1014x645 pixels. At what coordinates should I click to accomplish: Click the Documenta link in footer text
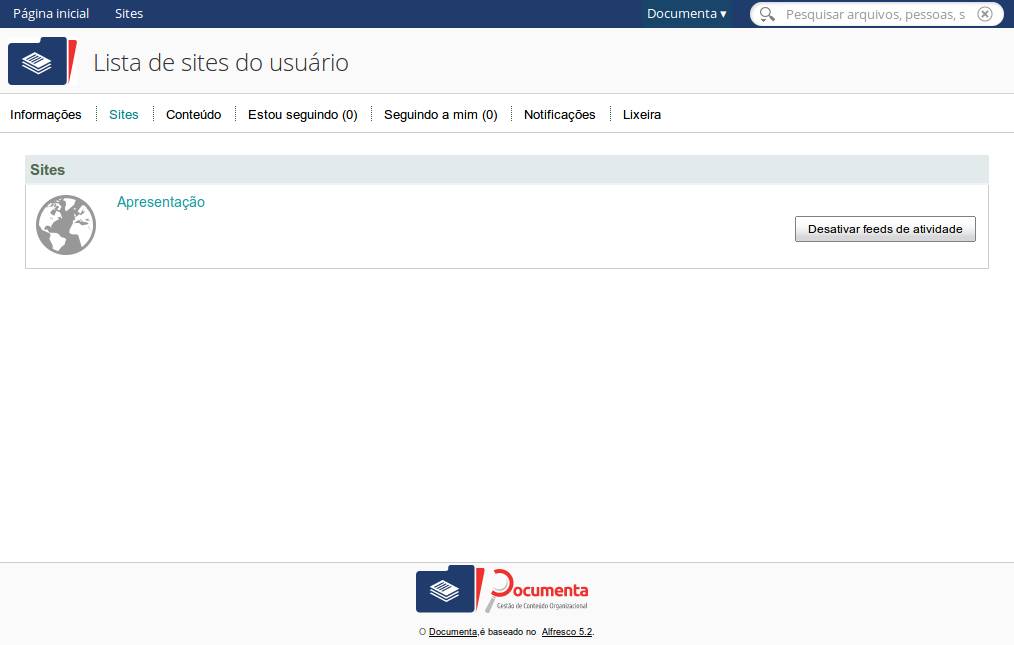[x=452, y=632]
